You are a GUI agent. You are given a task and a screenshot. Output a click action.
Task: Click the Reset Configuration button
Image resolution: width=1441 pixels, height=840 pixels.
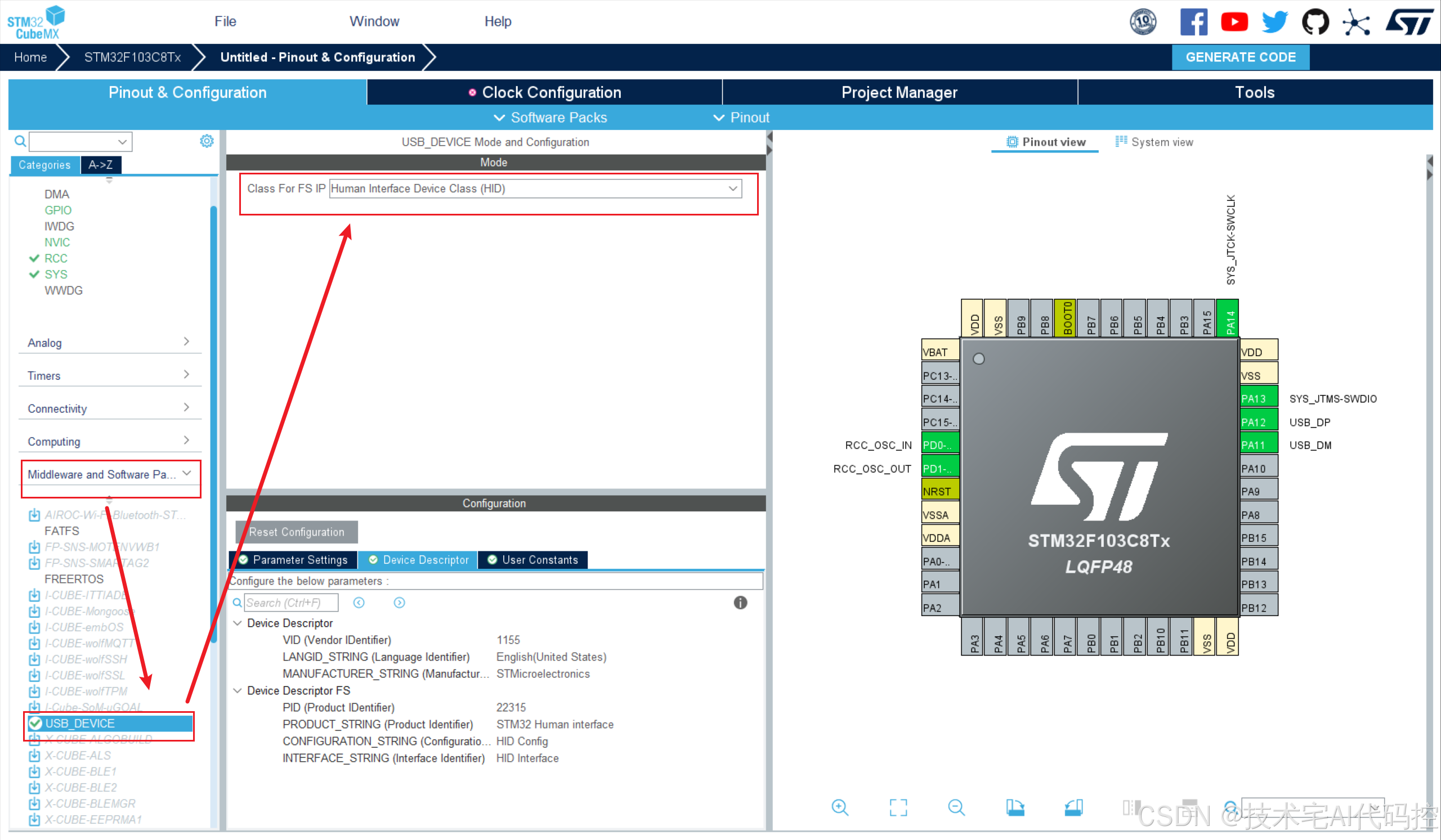(x=294, y=532)
